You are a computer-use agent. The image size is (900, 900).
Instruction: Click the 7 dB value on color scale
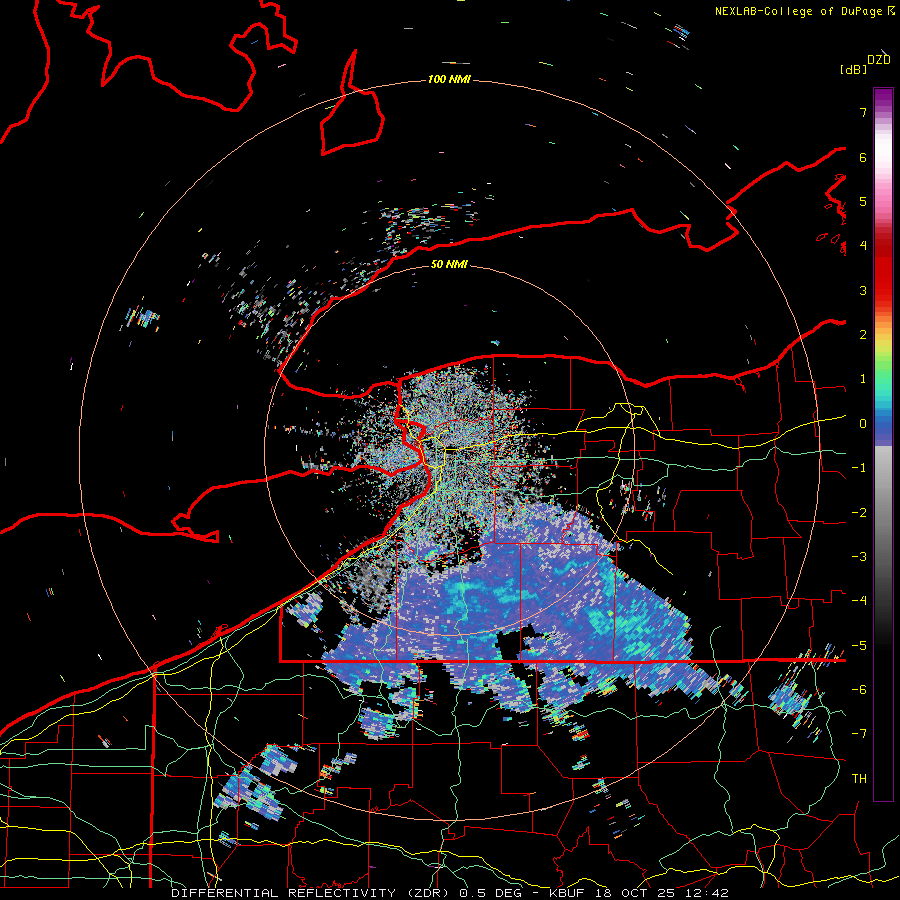click(863, 112)
